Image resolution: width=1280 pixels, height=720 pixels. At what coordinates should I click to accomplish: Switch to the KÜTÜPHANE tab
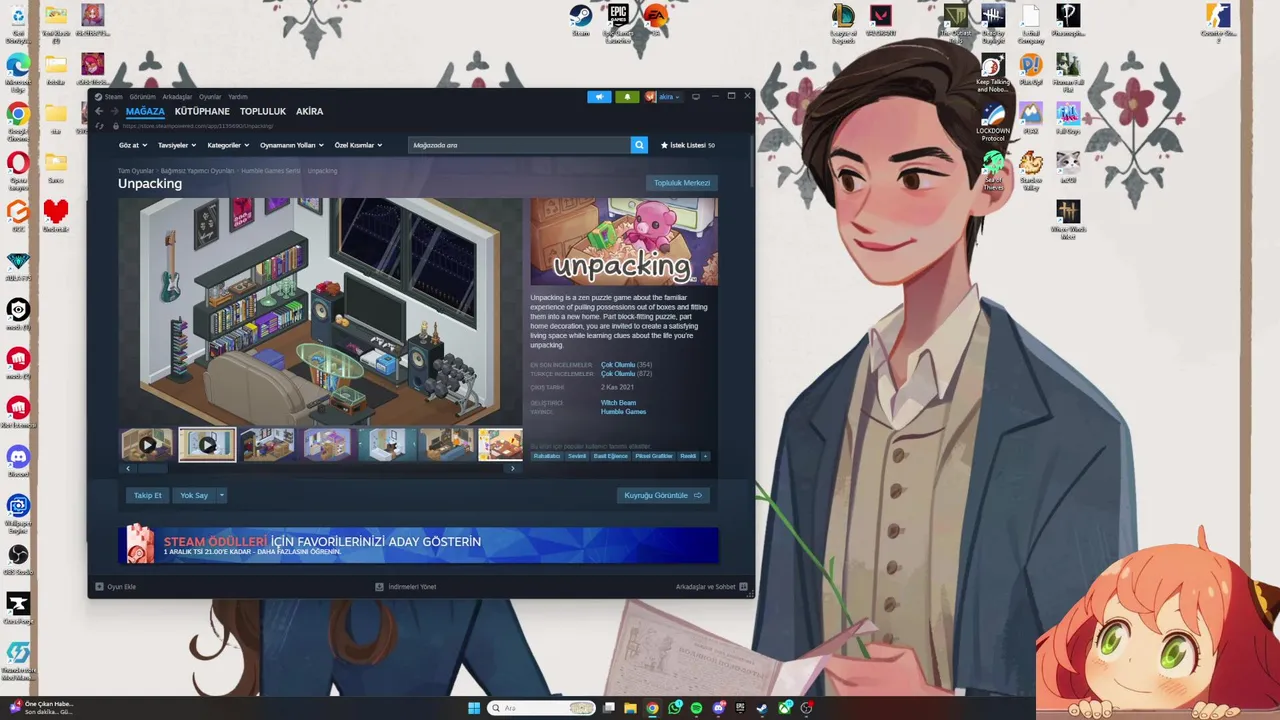202,112
